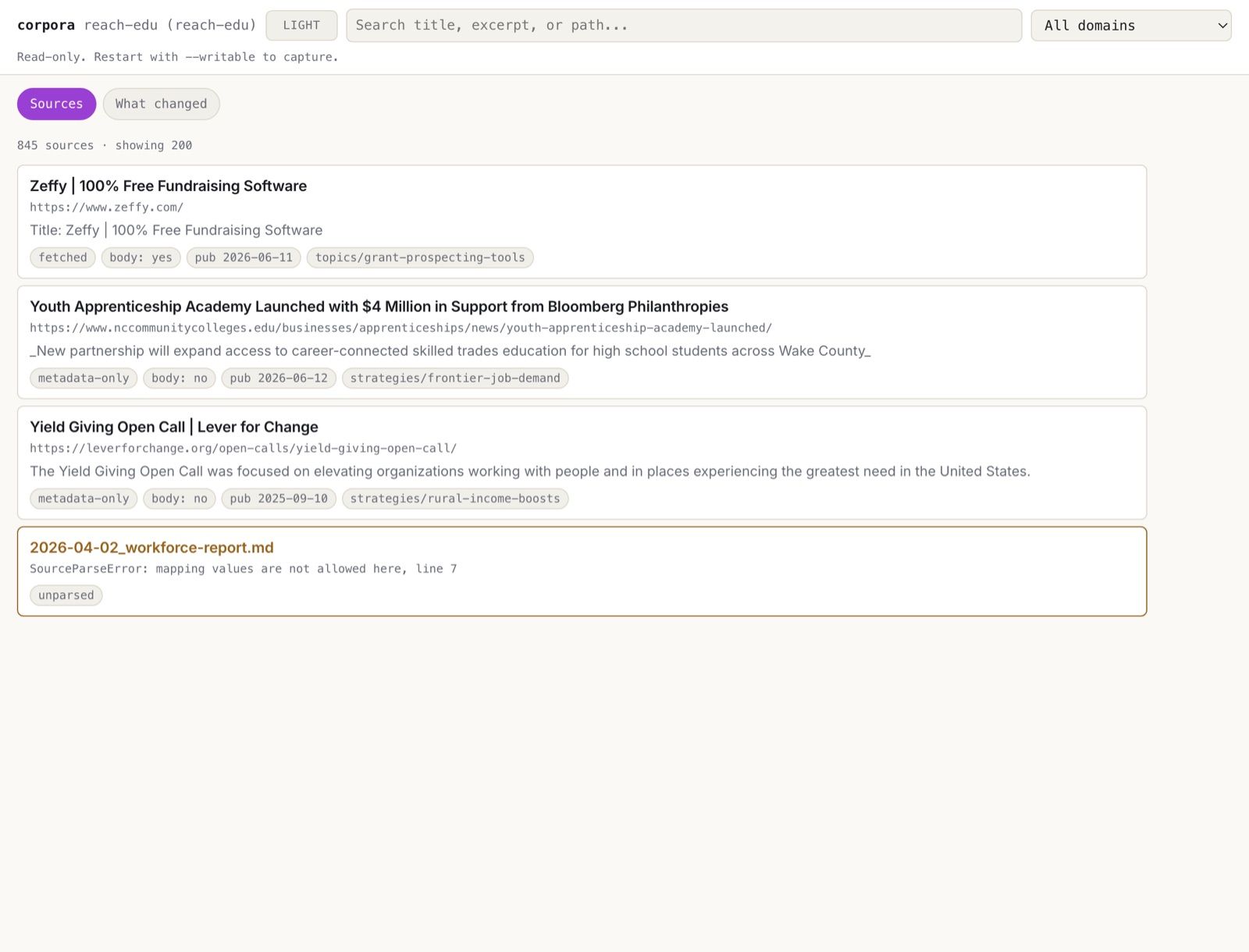Click body: no tag on Youth Apprenticeship card

180,378
